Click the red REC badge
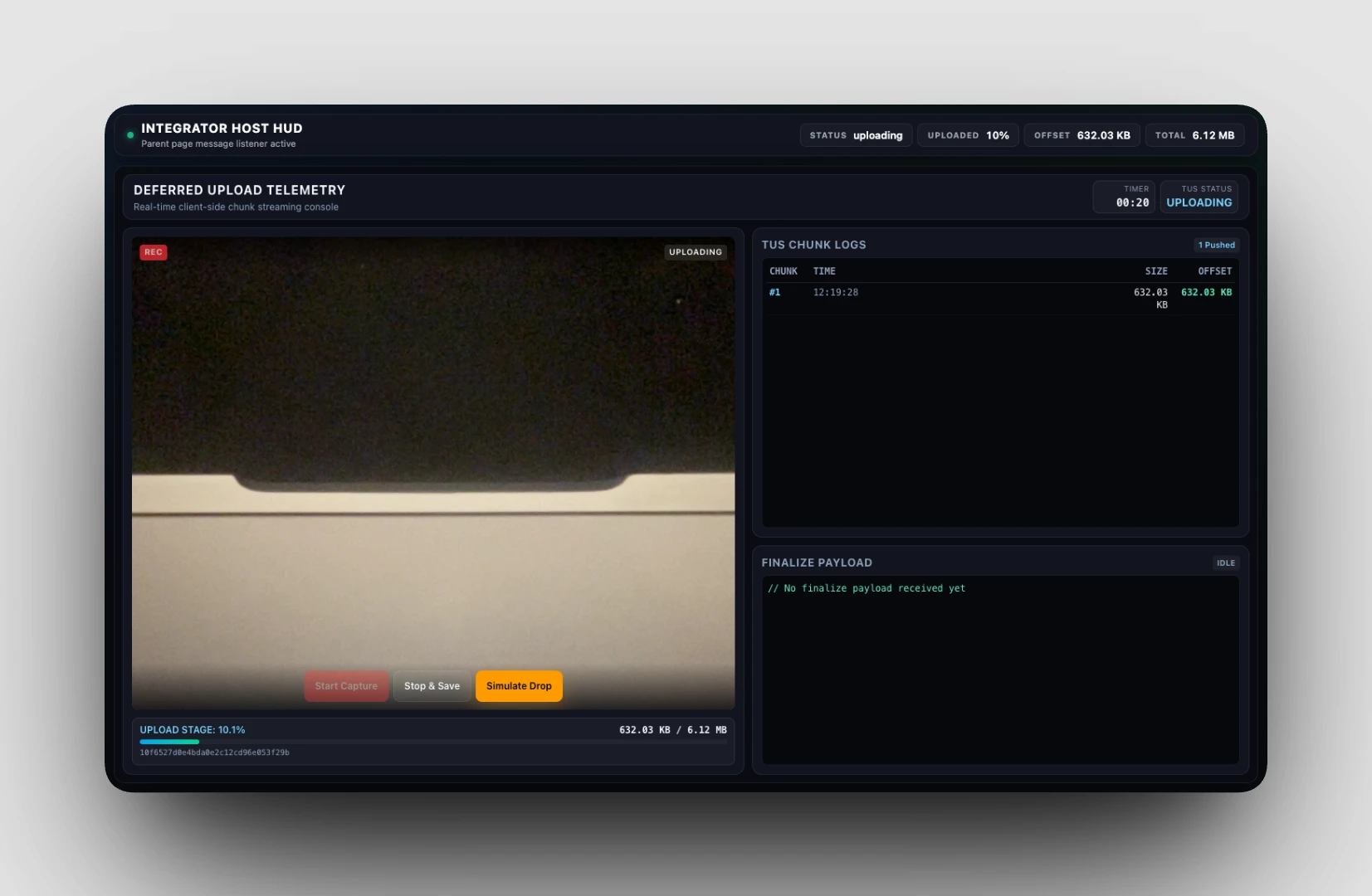Screen dimensions: 1372x896 (154, 252)
